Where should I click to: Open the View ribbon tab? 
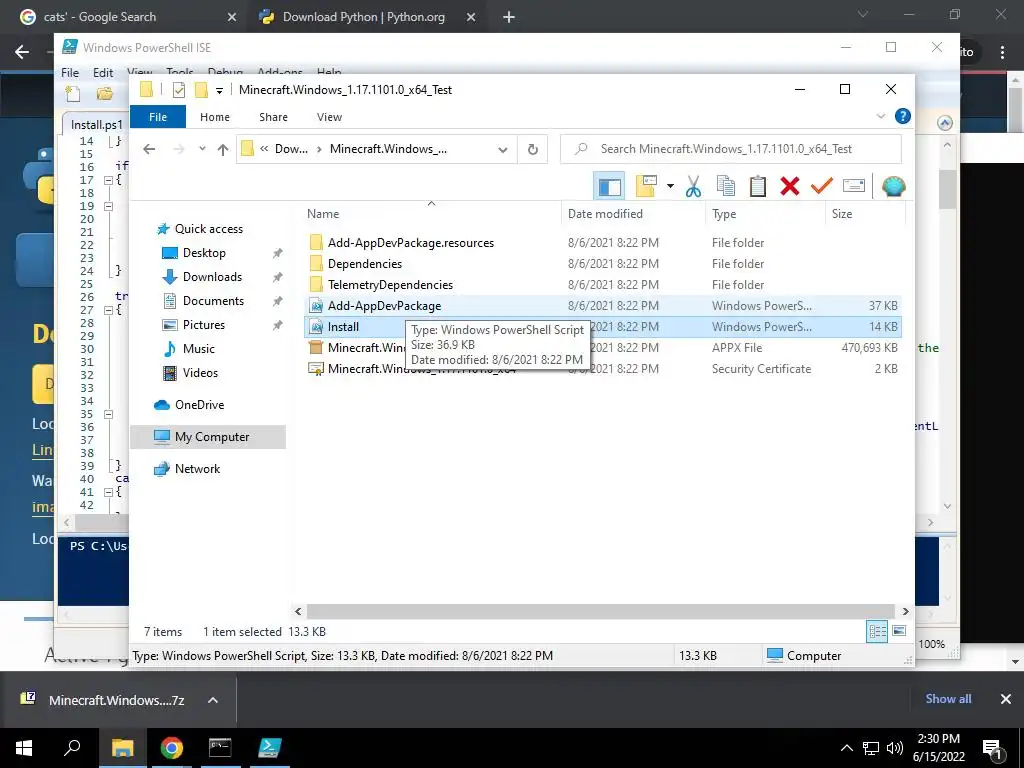pos(329,117)
